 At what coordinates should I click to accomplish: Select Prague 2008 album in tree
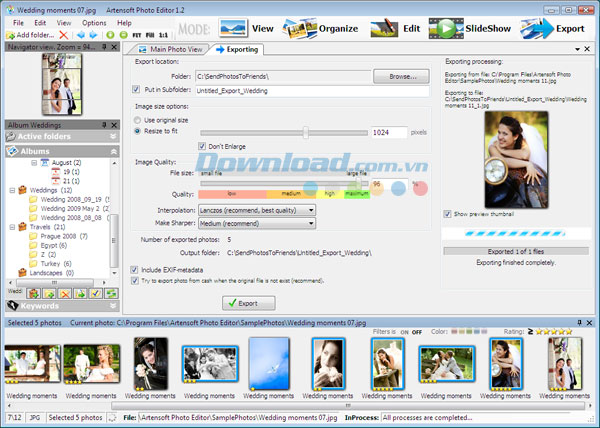point(63,236)
